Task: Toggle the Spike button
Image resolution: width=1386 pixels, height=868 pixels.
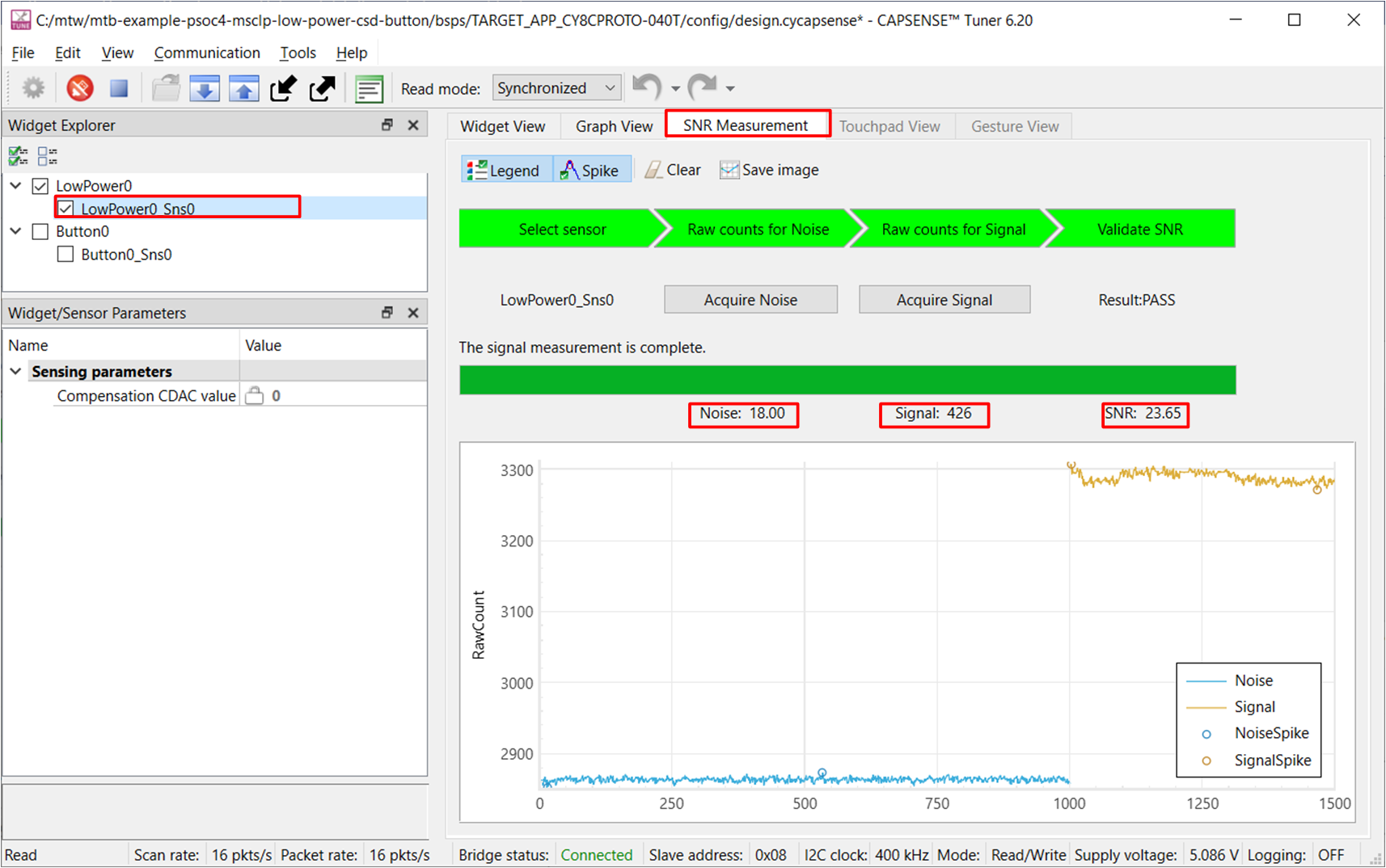Action: tap(593, 170)
